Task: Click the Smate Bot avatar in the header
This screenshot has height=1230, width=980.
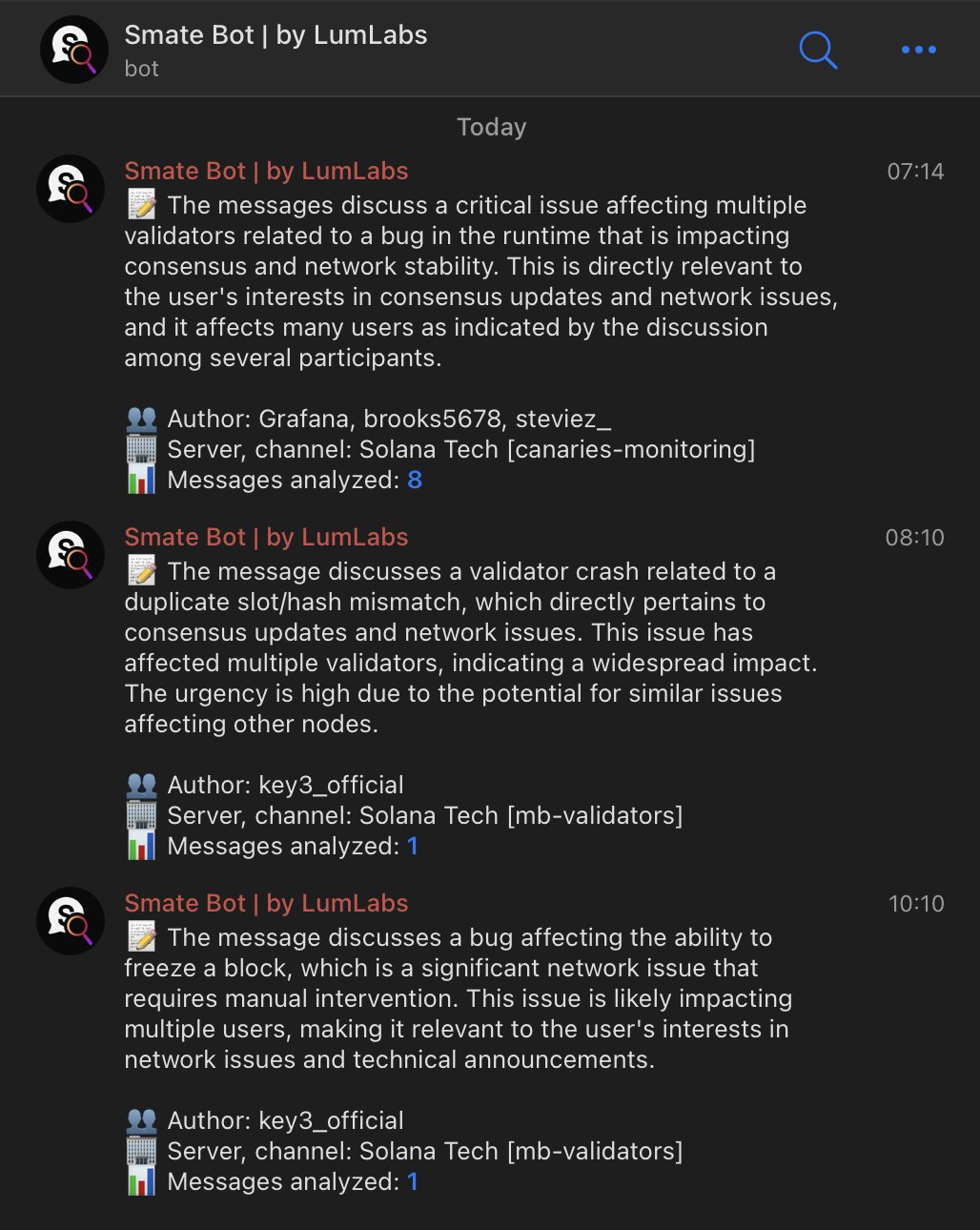Action: click(x=73, y=50)
